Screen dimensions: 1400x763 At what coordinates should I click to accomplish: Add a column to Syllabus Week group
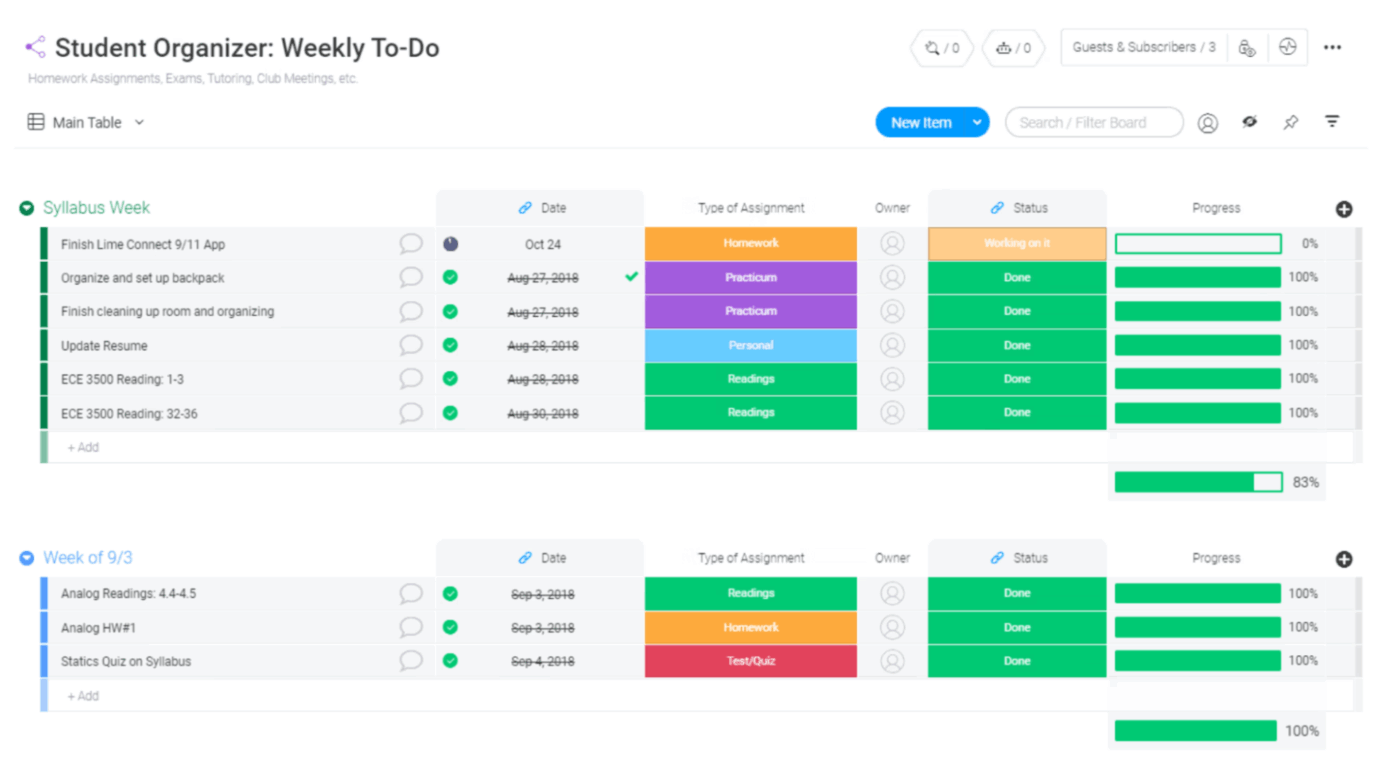[x=1344, y=209]
